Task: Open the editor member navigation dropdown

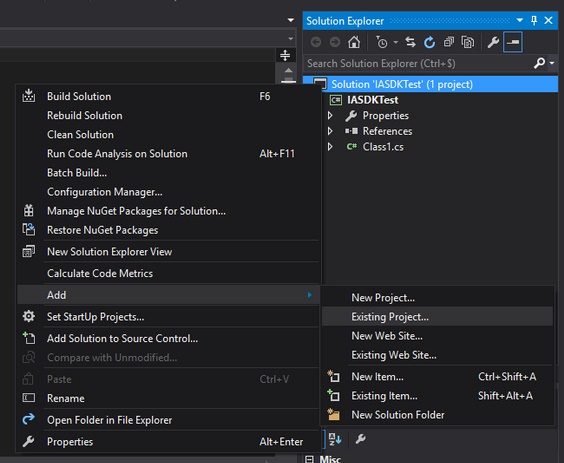Action: (x=291, y=38)
